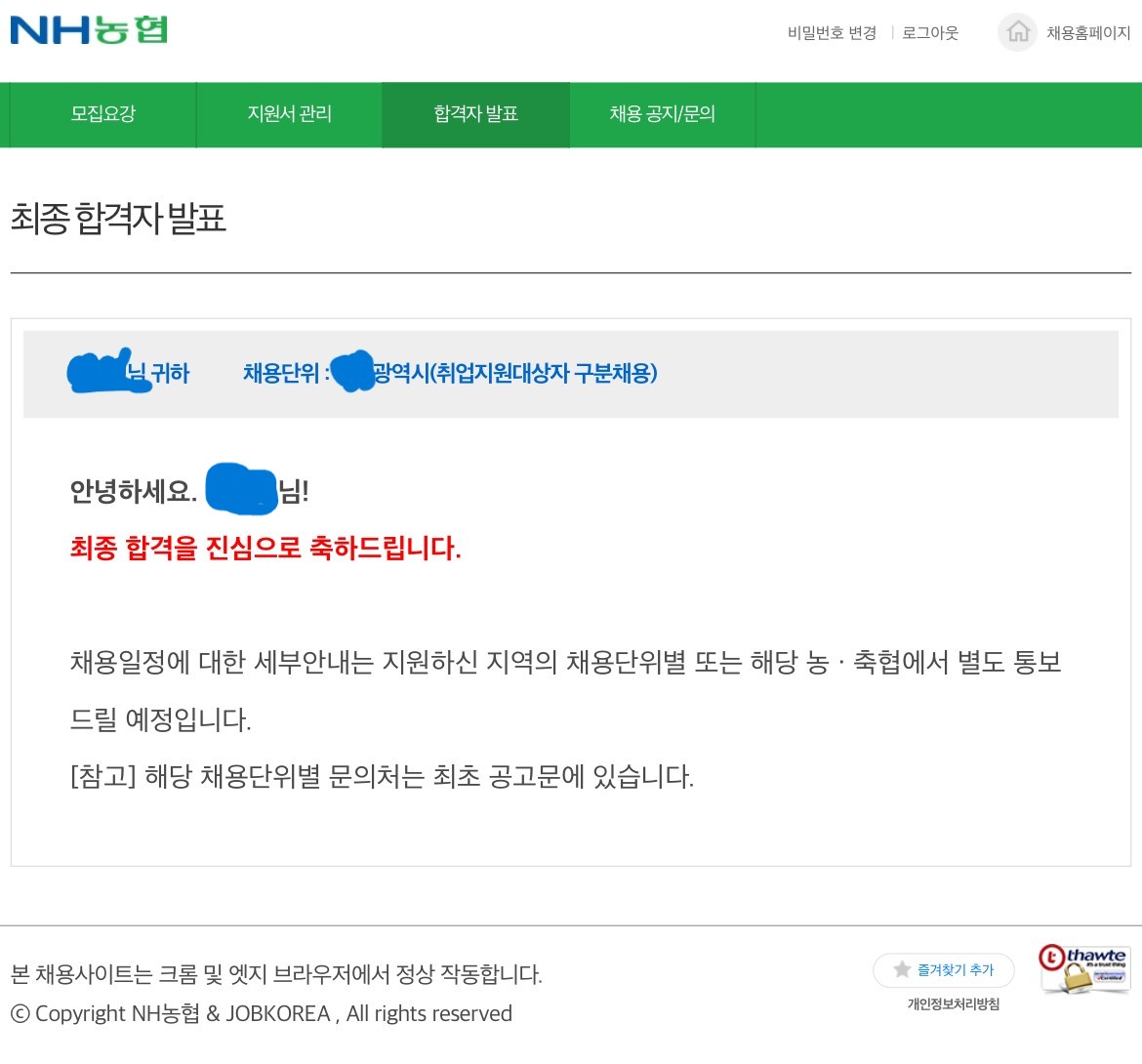The width and height of the screenshot is (1142, 1064).
Task: Click the 안녕하세요 greeting line
Action: (x=133, y=491)
